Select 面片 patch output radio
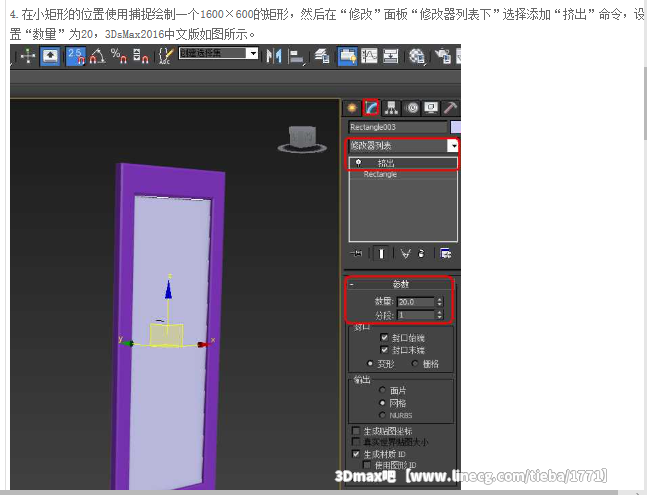This screenshot has height=495, width=647. [383, 390]
